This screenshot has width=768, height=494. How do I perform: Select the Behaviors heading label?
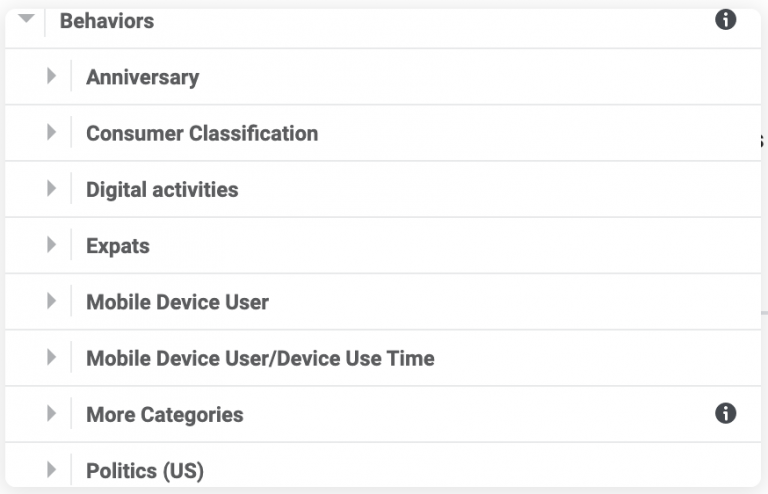coord(107,21)
